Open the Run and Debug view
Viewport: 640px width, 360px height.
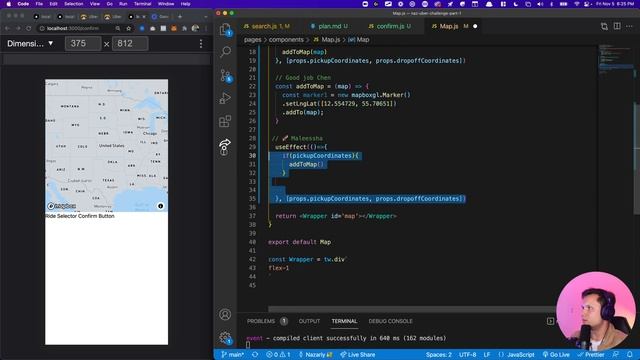(x=225, y=98)
